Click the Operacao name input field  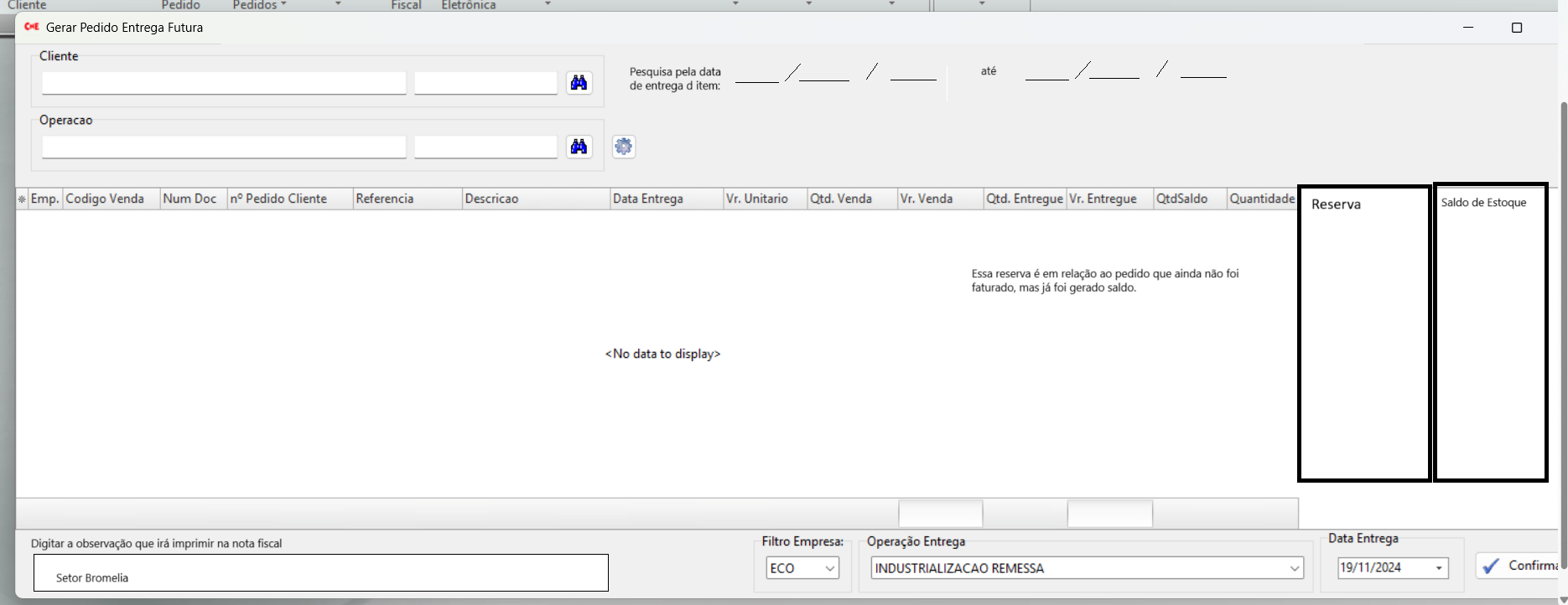(224, 147)
